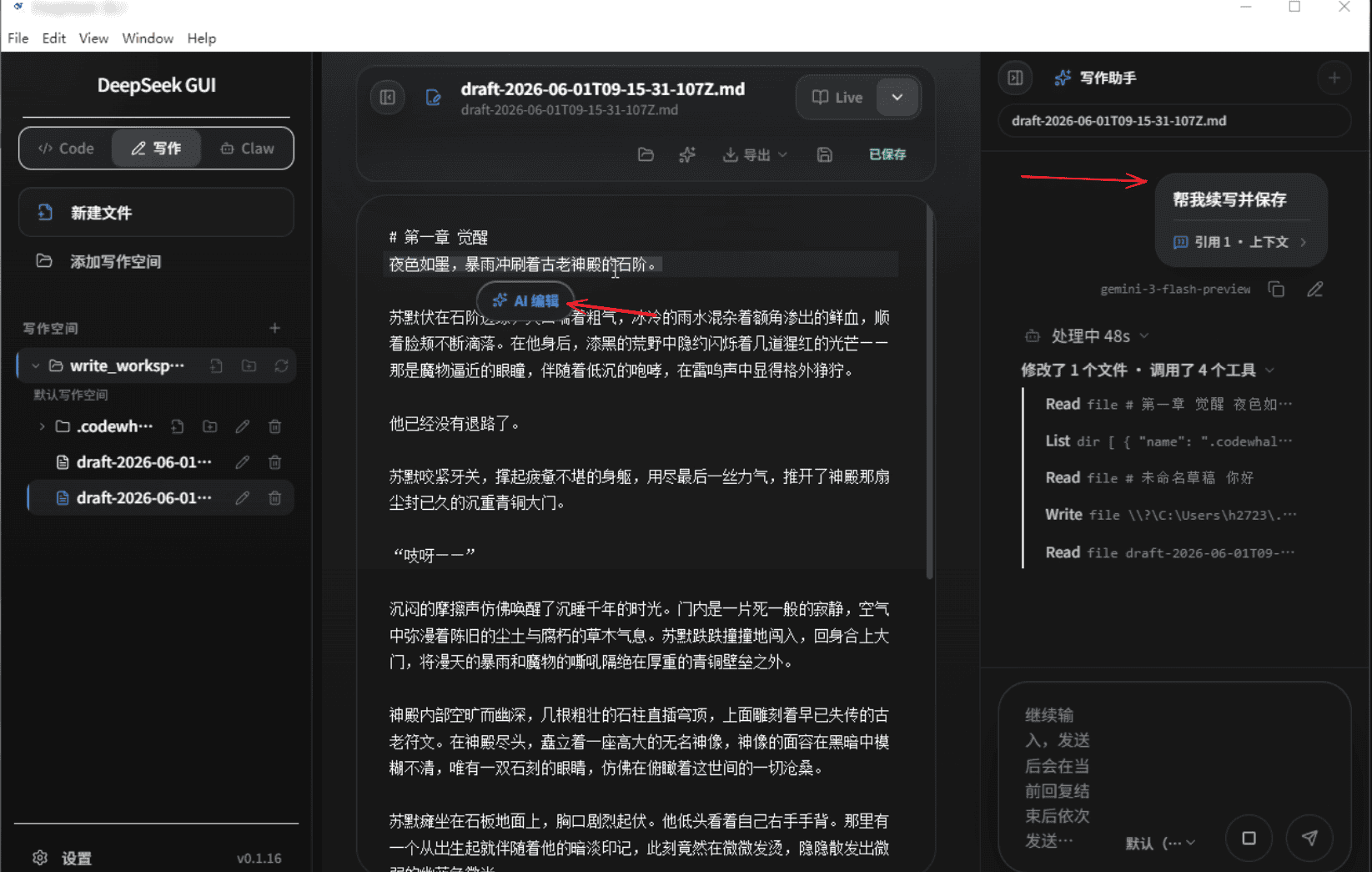Click new folder icon in .codewh… row
The image size is (1372, 872).
pos(209,426)
